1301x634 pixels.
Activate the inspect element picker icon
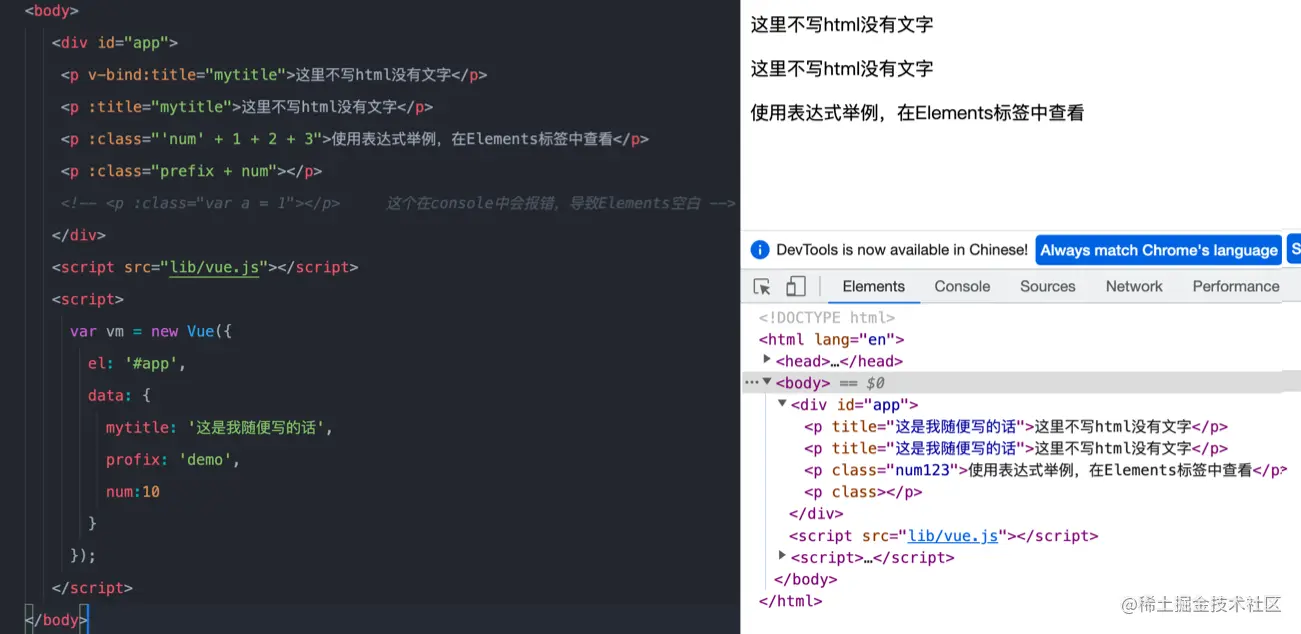click(x=762, y=287)
